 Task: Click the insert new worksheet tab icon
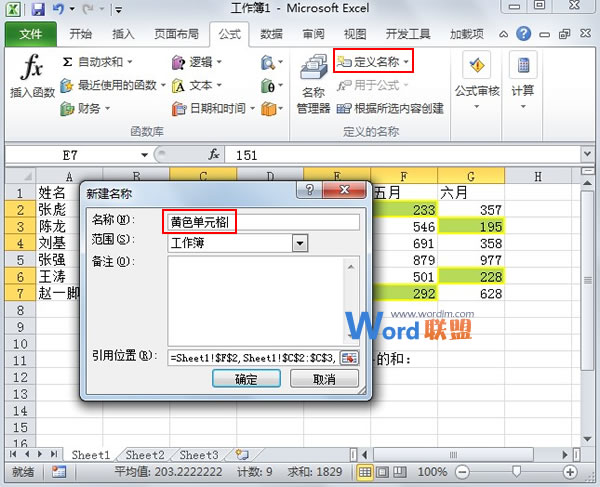pos(242,455)
